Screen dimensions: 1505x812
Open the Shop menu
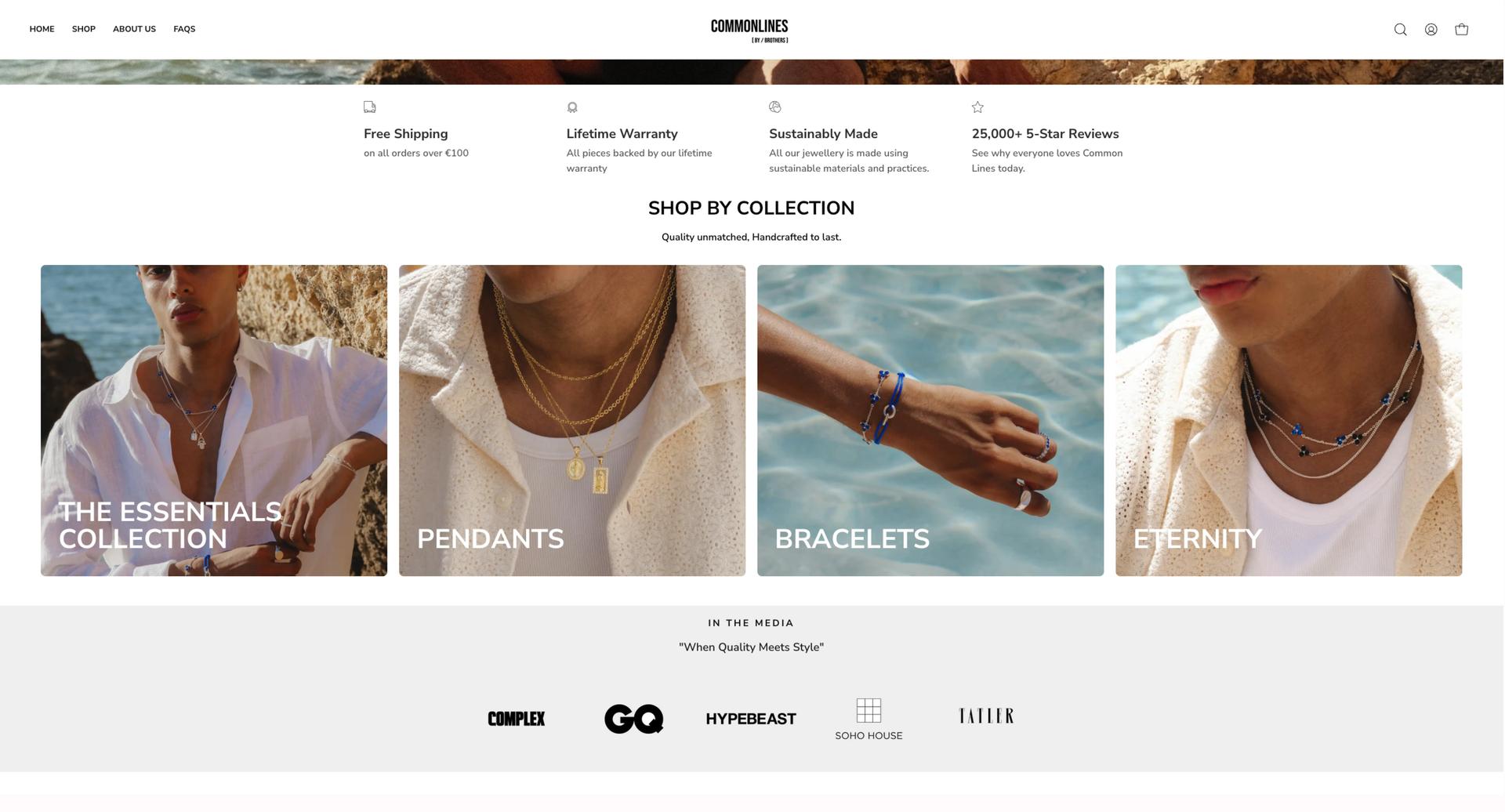pos(84,29)
